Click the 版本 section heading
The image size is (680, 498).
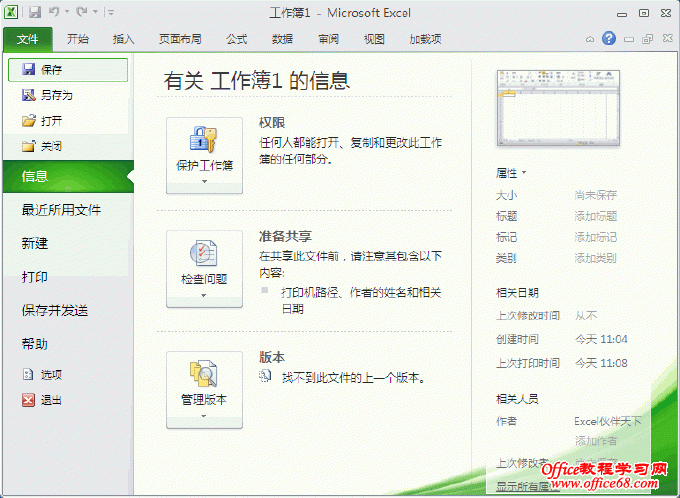pos(272,357)
